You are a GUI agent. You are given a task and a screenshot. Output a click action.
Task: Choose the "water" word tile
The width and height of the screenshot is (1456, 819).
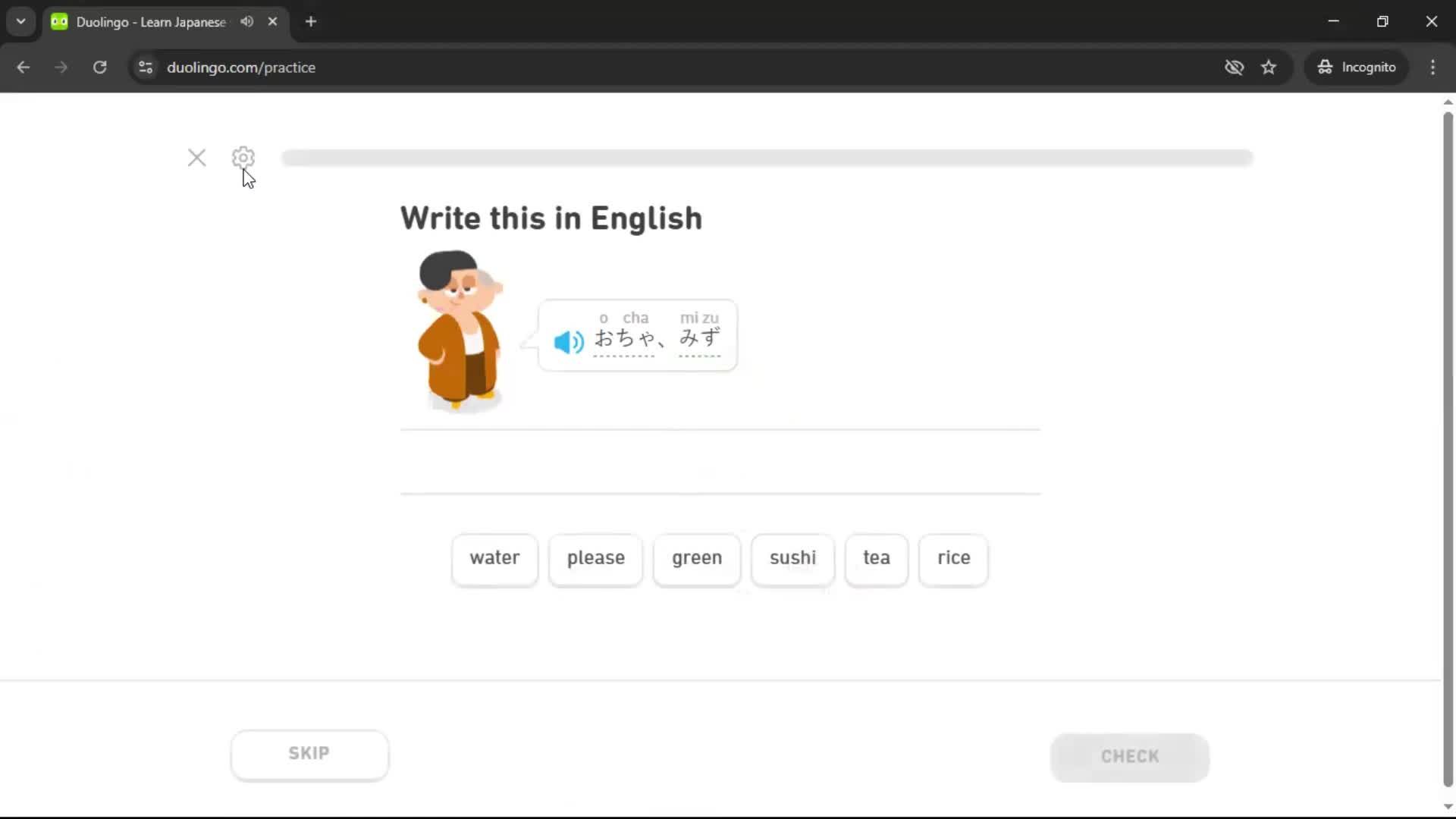tap(494, 558)
